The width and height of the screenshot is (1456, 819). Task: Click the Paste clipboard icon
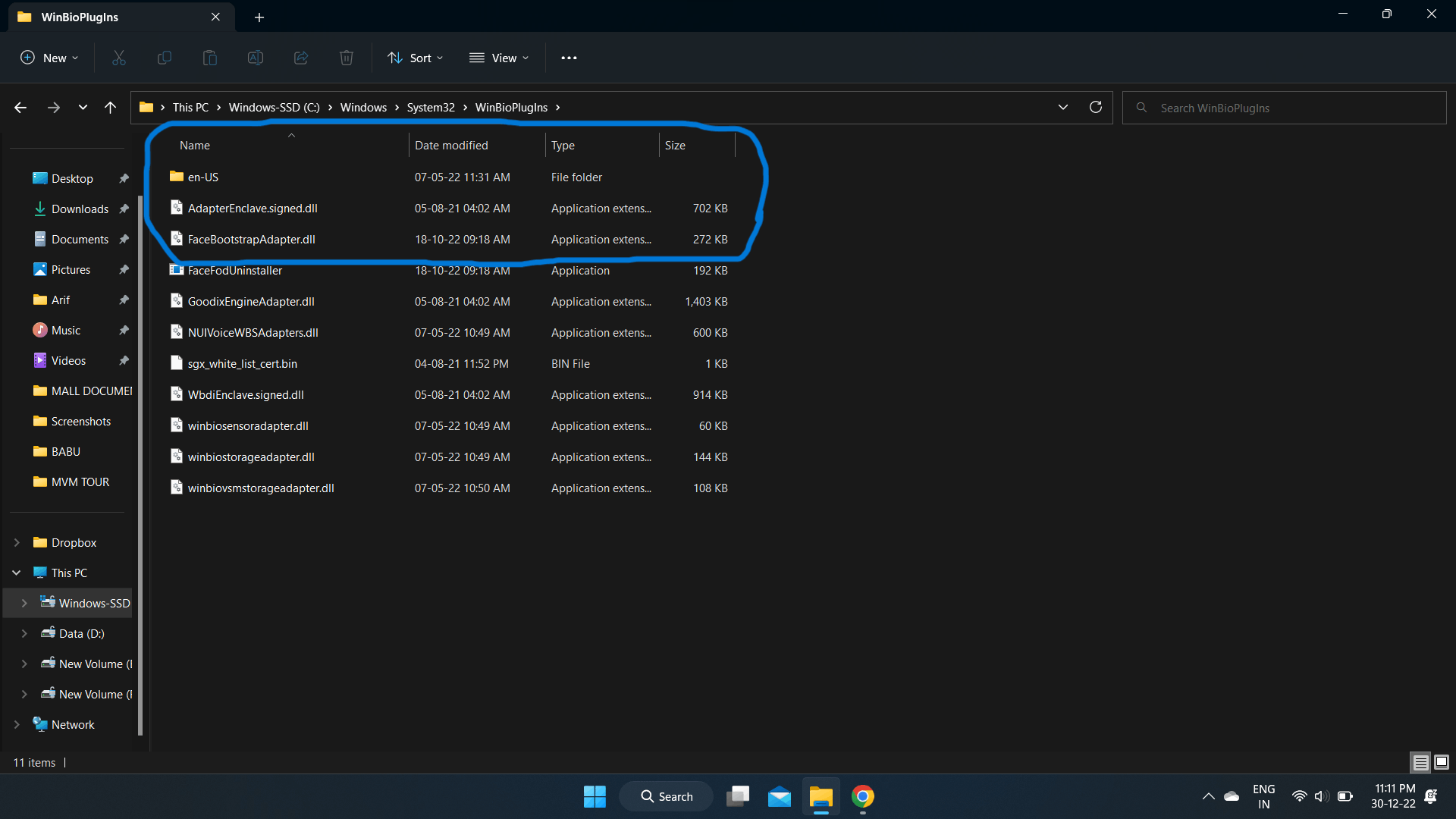pos(210,58)
